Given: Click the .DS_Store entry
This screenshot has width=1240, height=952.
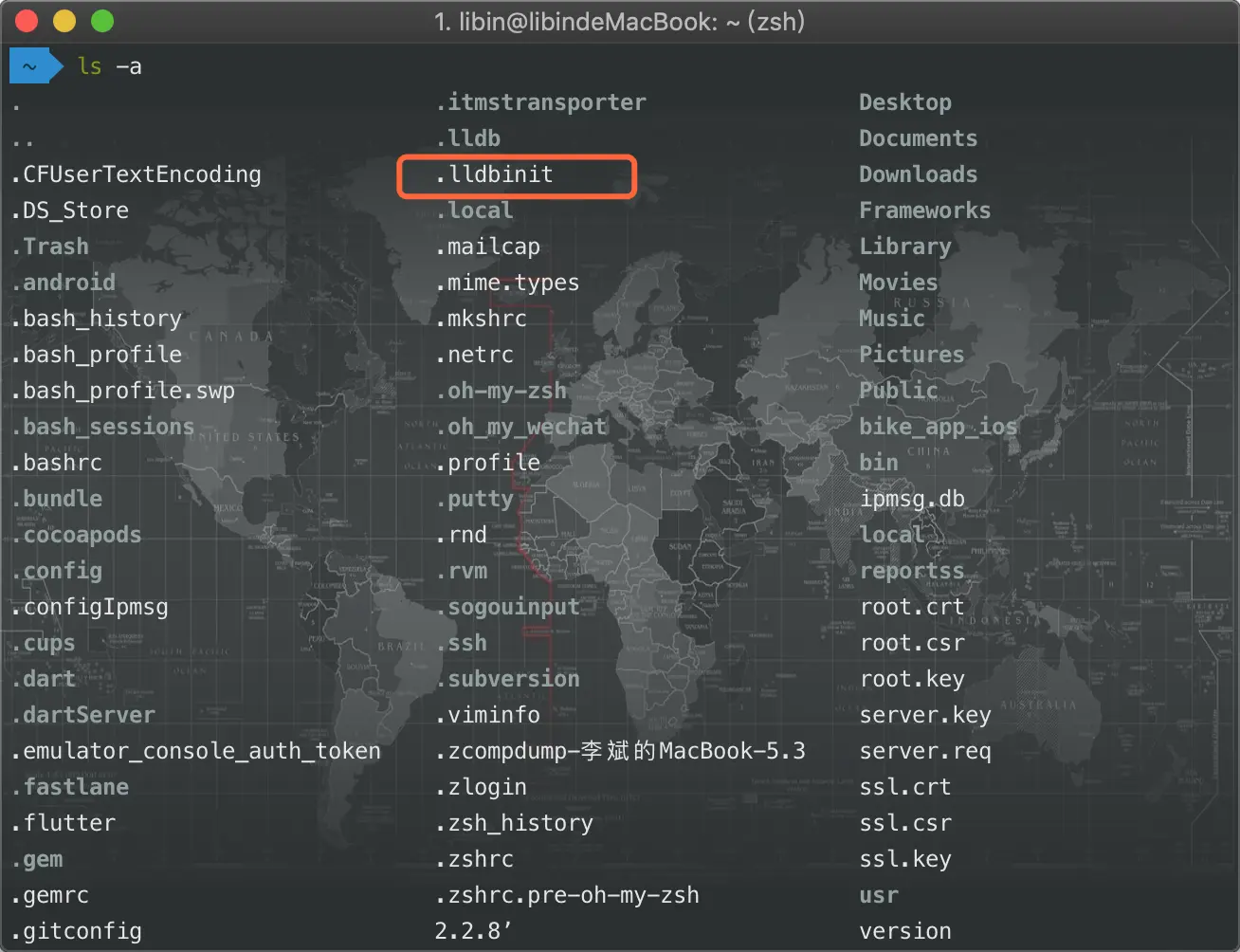Looking at the screenshot, I should 70,211.
